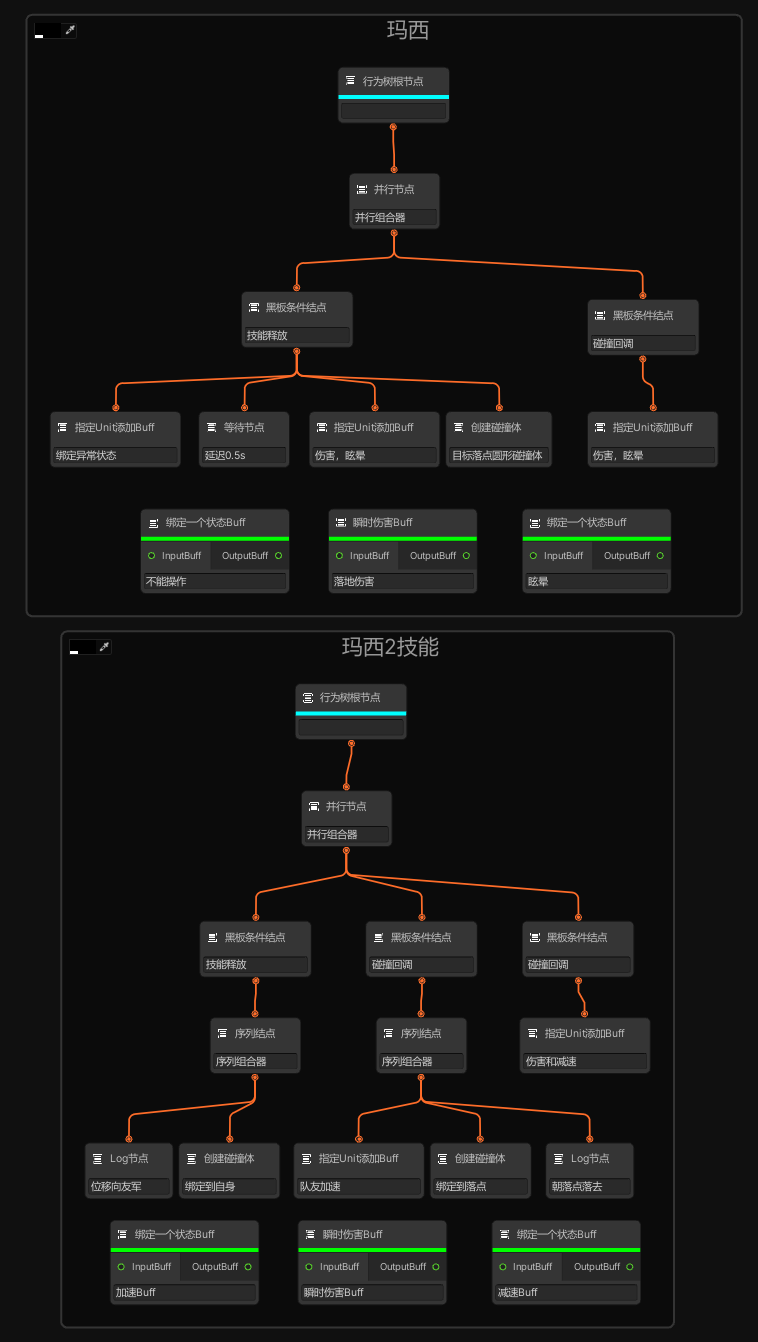758x1342 pixels.
Task: Click the icon of the 状态Buff node with 眩晕
Action: pos(534,522)
